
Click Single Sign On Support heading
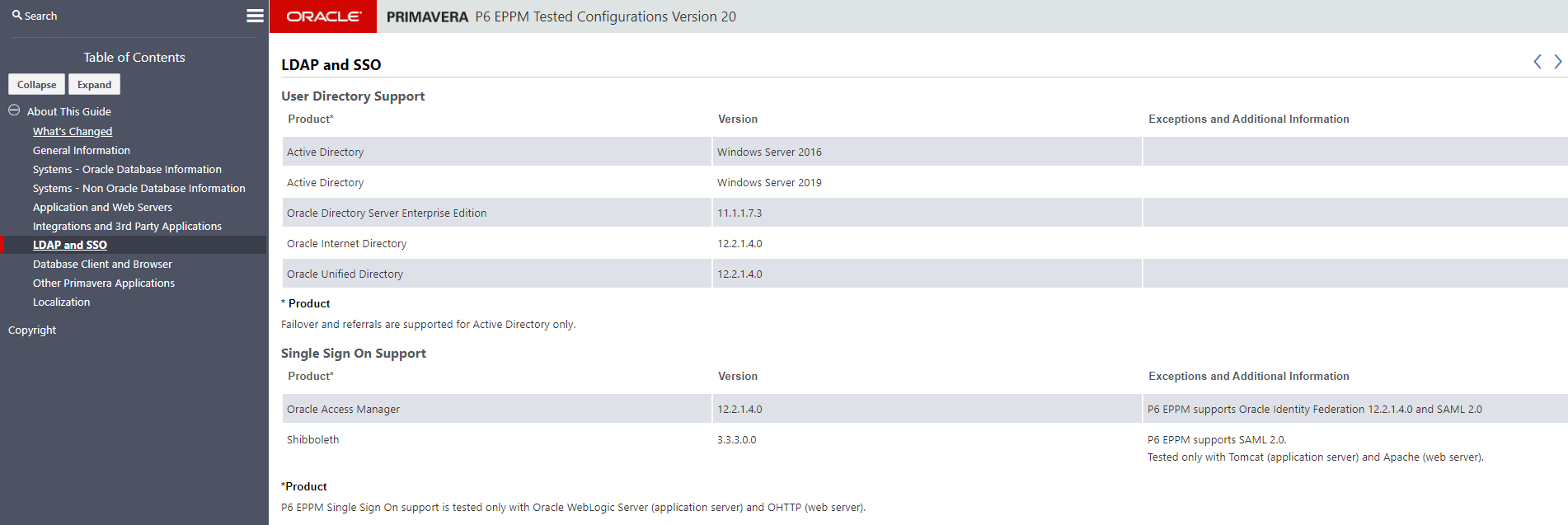354,353
